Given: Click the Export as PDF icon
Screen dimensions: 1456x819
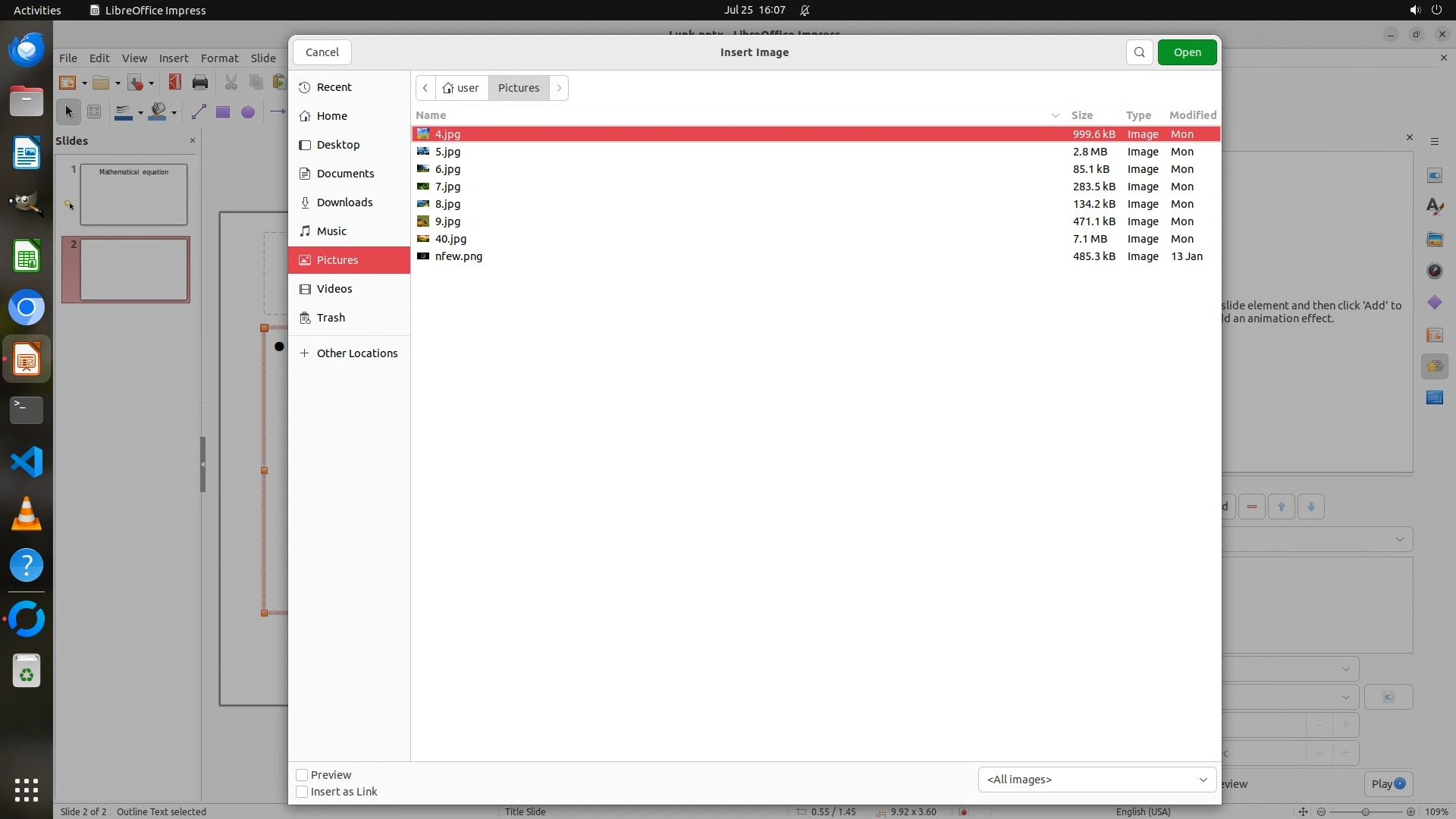Looking at the screenshot, I should [x=174, y=83].
